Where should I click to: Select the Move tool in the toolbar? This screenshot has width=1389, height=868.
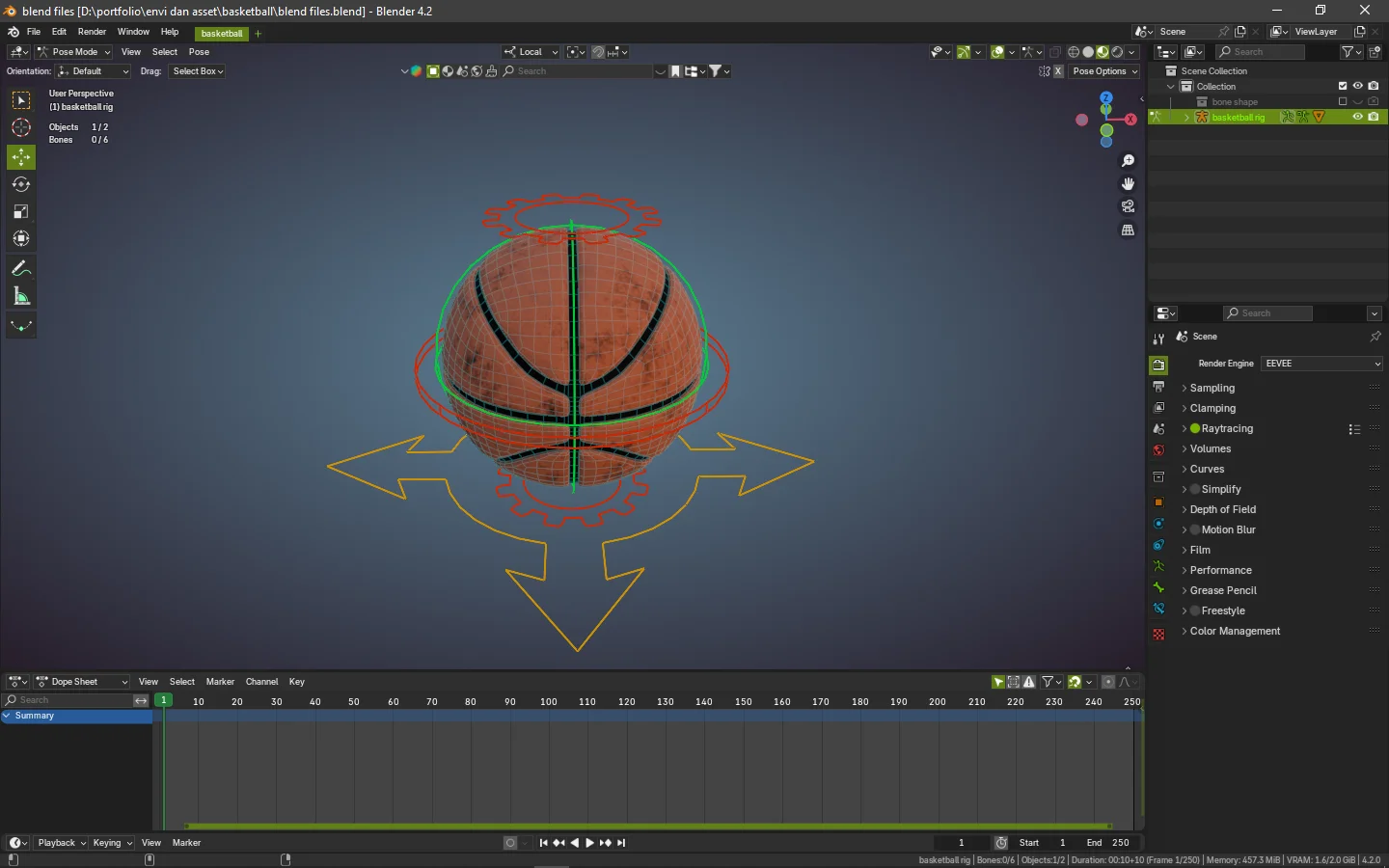(21, 157)
